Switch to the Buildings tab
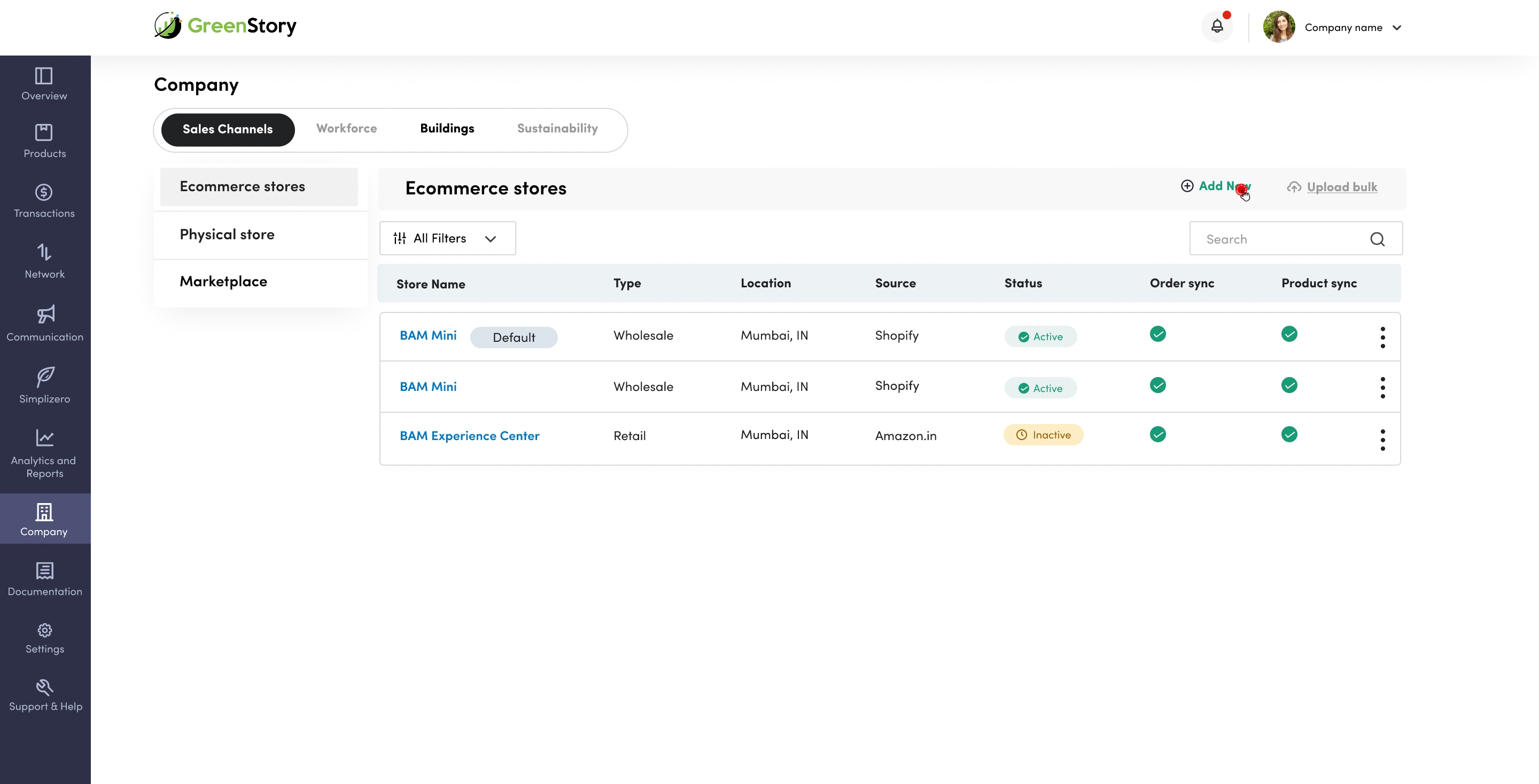Viewport: 1539px width, 784px height. (x=446, y=128)
